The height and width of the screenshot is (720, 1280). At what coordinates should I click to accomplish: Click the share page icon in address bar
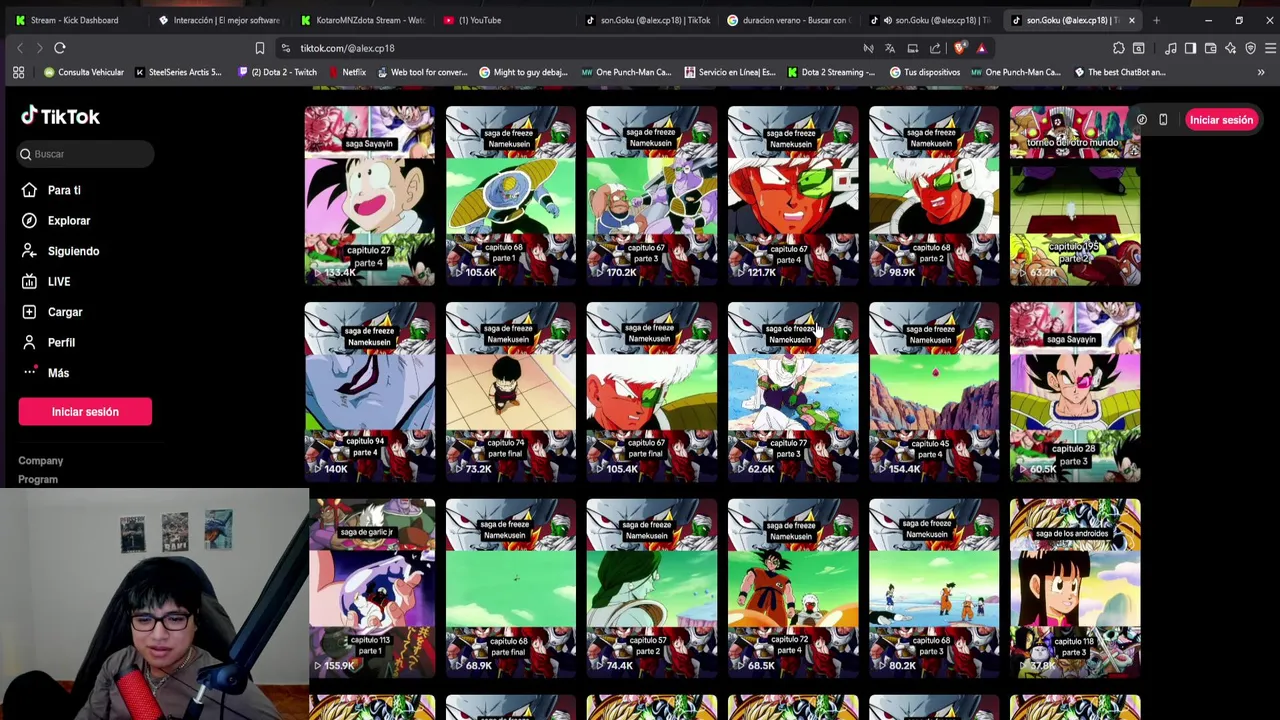click(x=935, y=48)
